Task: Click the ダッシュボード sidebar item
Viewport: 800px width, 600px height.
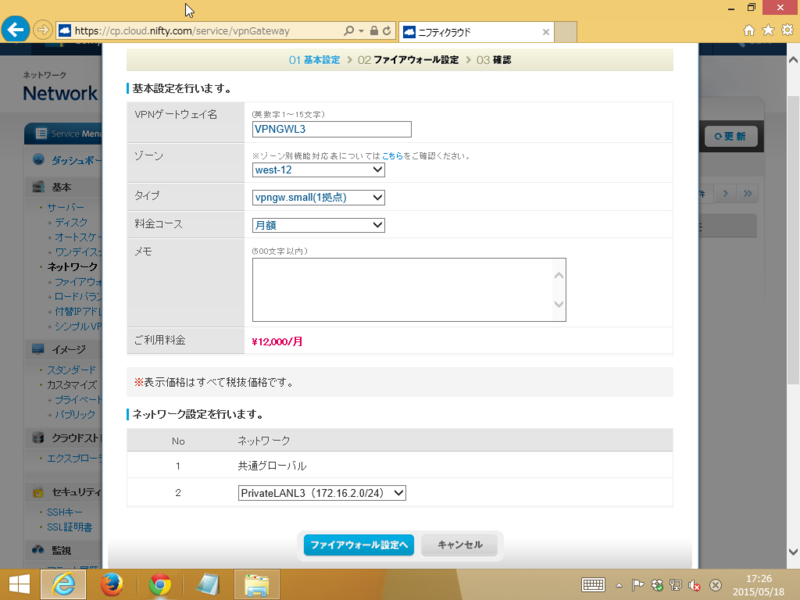Action: (x=77, y=160)
